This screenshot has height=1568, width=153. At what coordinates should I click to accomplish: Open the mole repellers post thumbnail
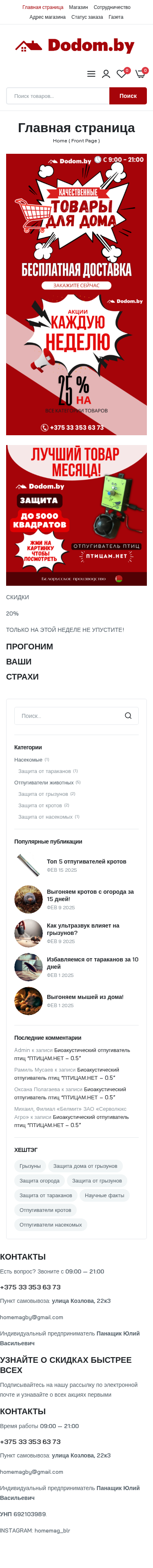pos(29,865)
